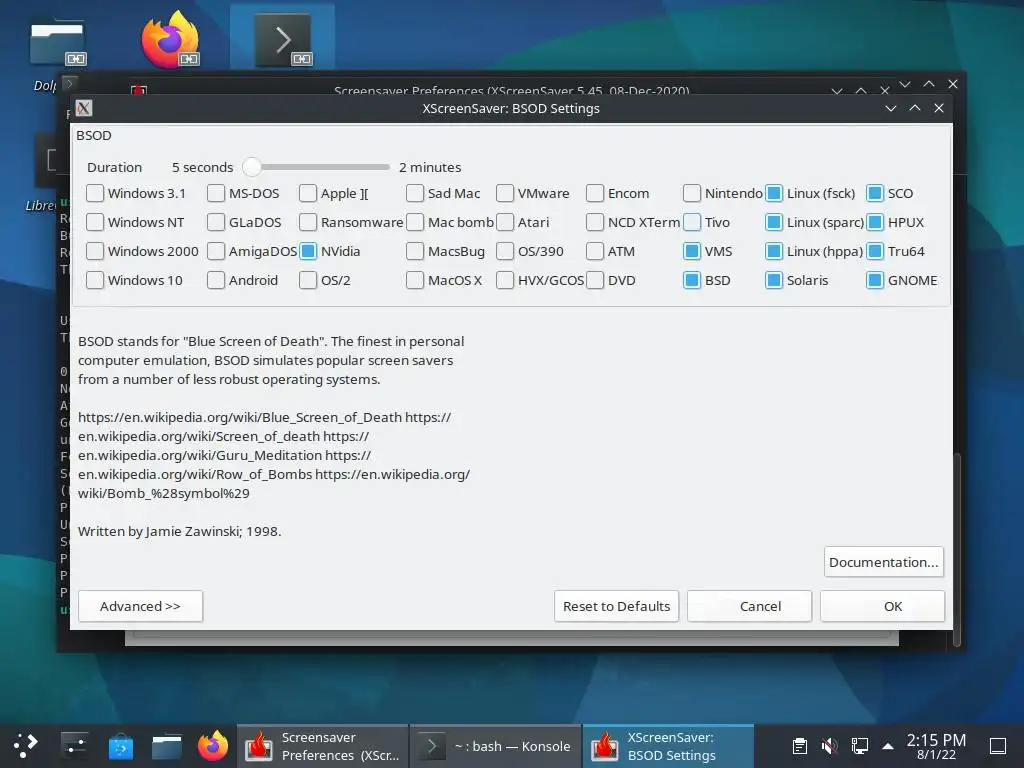Open the Firefox desktop shortcut icon
The width and height of the screenshot is (1024, 768).
coord(170,39)
